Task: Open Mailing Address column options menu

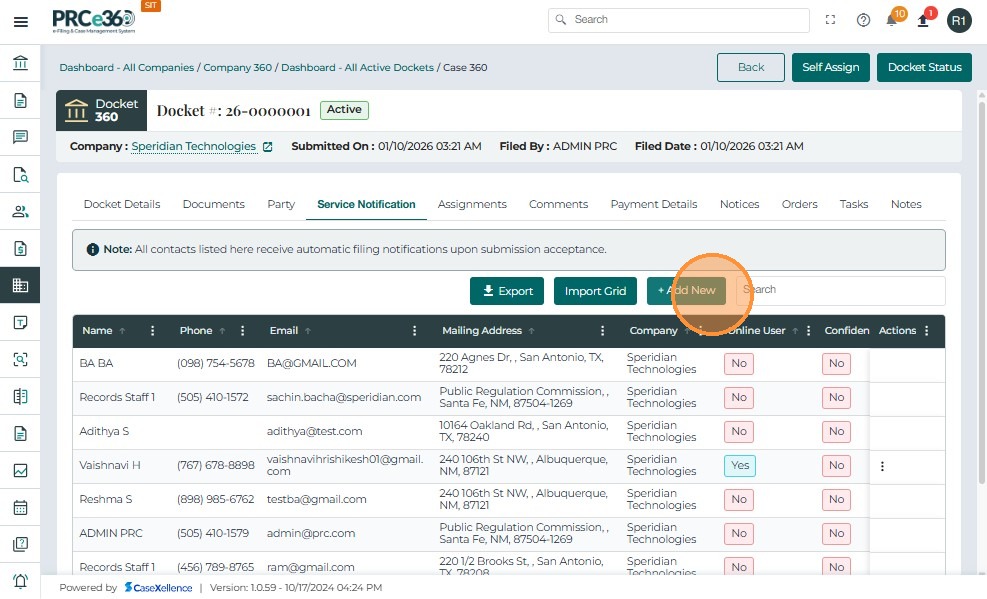Action: tap(602, 331)
